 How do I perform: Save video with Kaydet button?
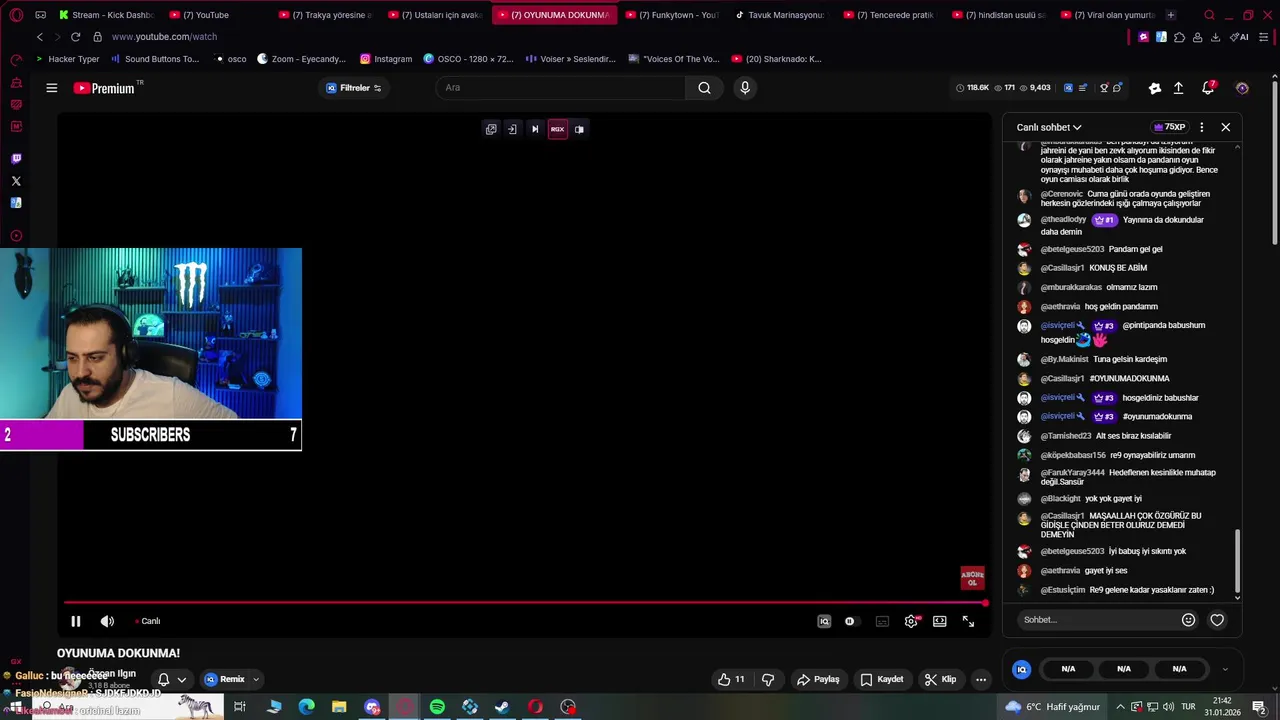coord(882,679)
